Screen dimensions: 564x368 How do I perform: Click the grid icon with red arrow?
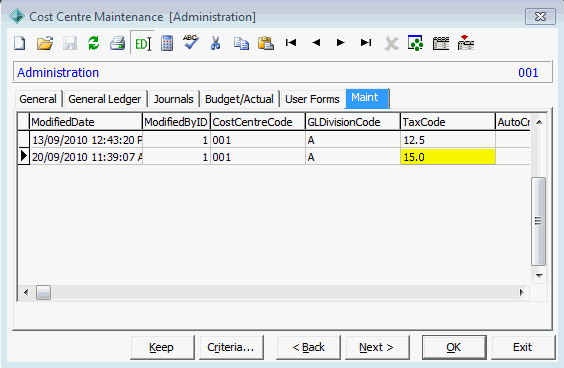(x=465, y=43)
